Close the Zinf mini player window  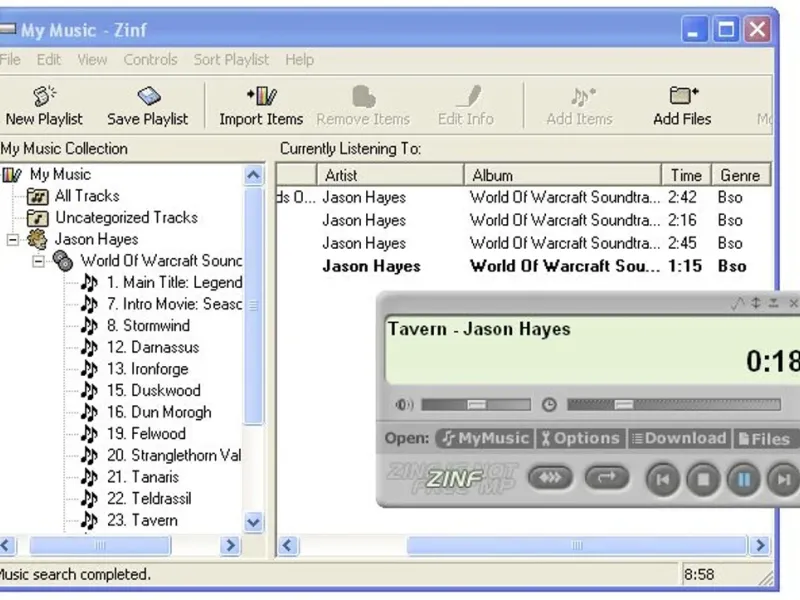(x=793, y=304)
